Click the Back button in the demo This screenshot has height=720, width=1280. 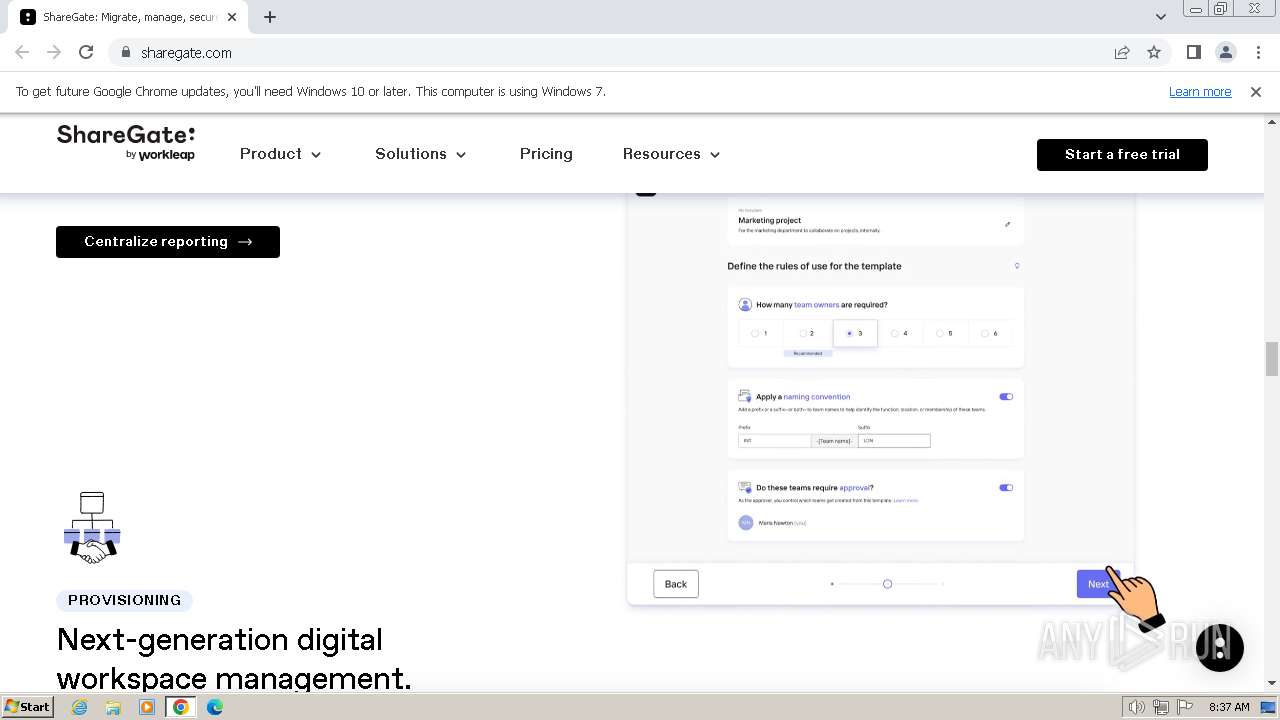(676, 584)
